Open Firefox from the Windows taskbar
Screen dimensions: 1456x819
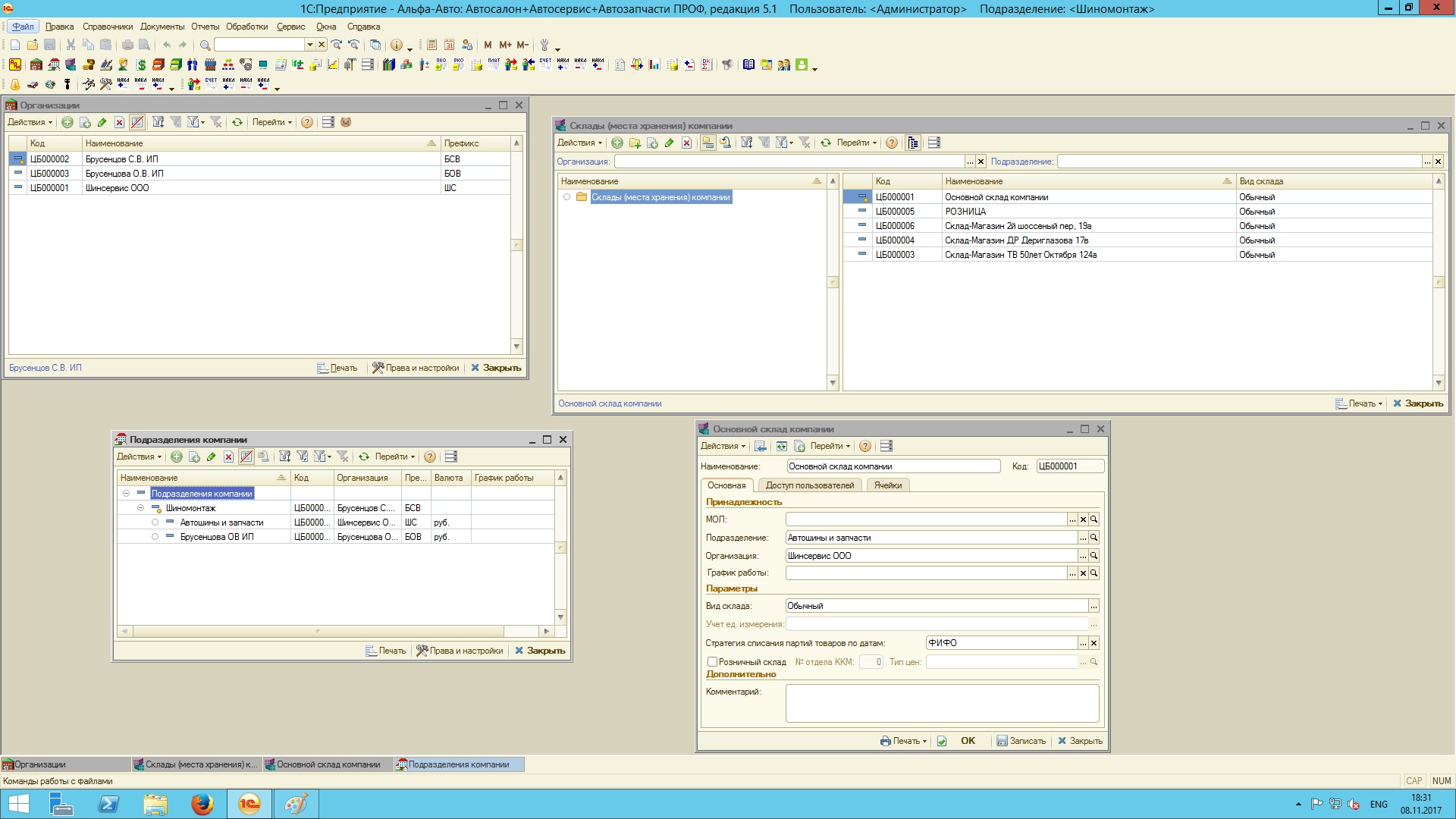[x=202, y=804]
